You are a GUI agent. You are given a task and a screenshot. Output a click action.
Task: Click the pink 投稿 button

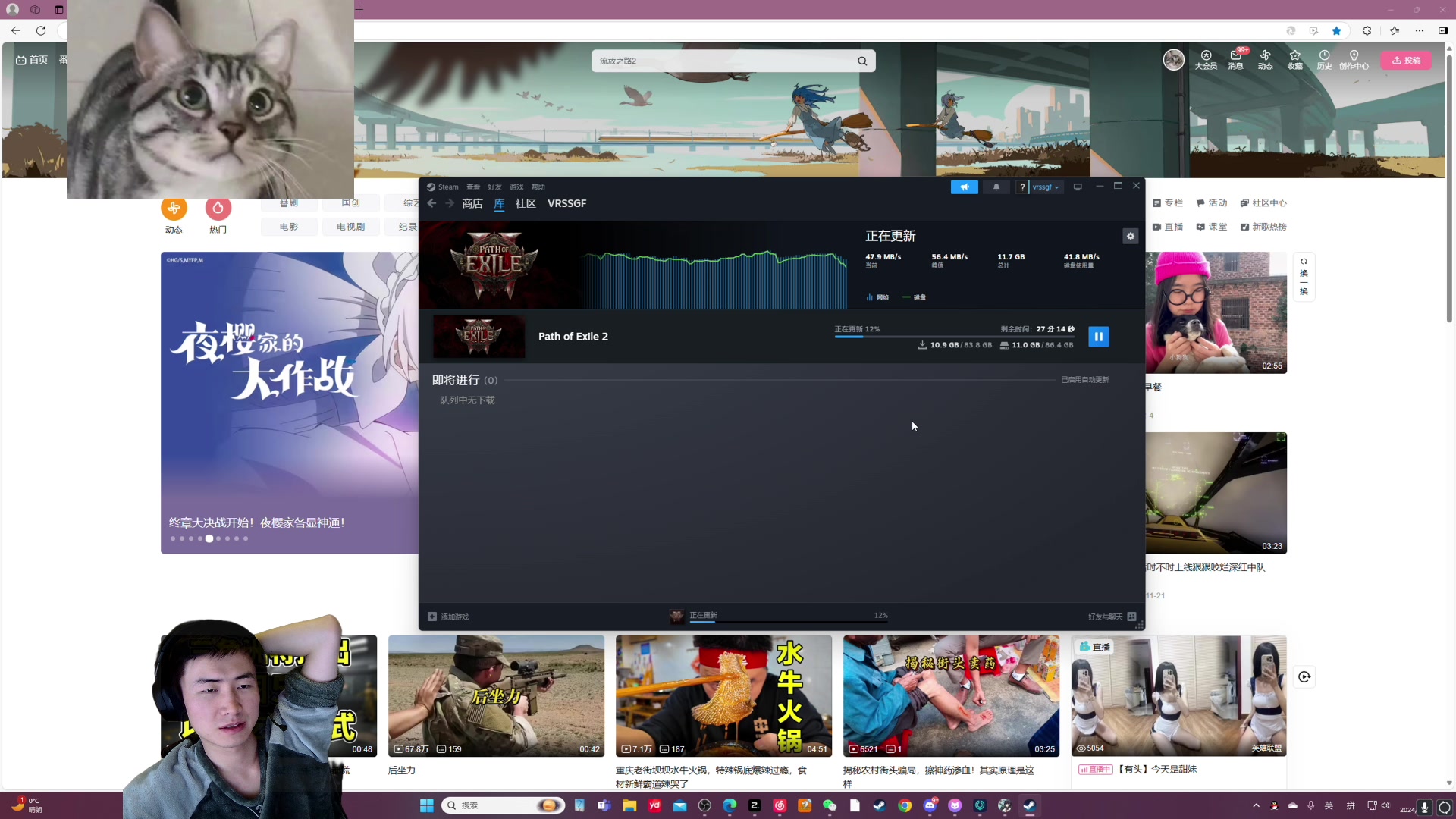click(x=1406, y=61)
